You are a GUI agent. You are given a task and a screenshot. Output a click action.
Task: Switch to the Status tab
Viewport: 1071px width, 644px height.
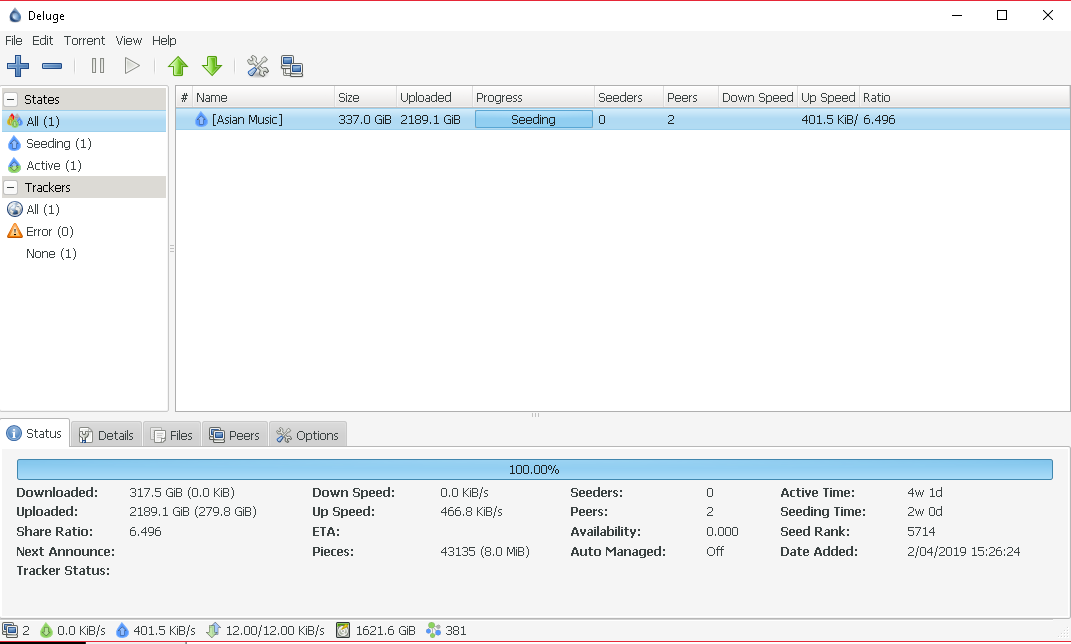(35, 433)
